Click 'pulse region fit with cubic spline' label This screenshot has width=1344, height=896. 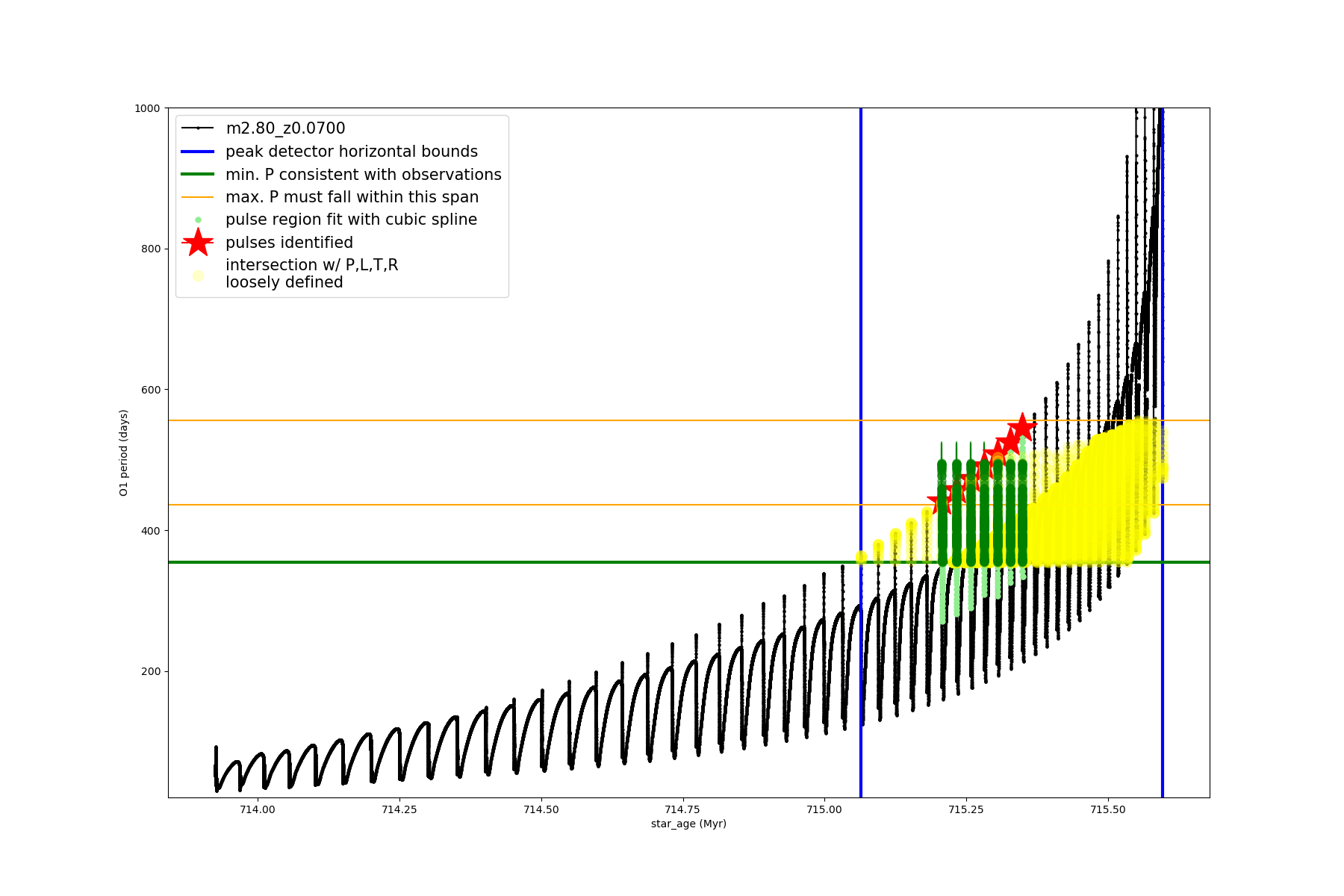[x=351, y=220]
